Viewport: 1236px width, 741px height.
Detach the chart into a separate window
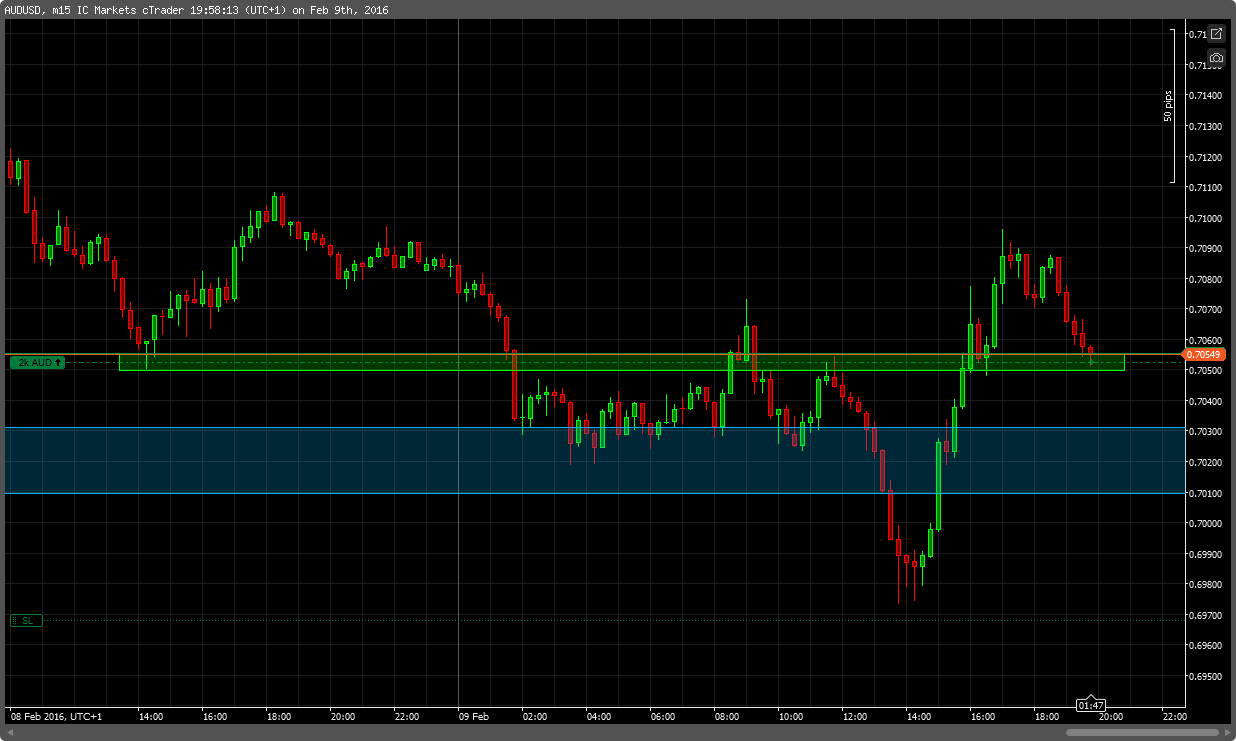(x=1216, y=34)
